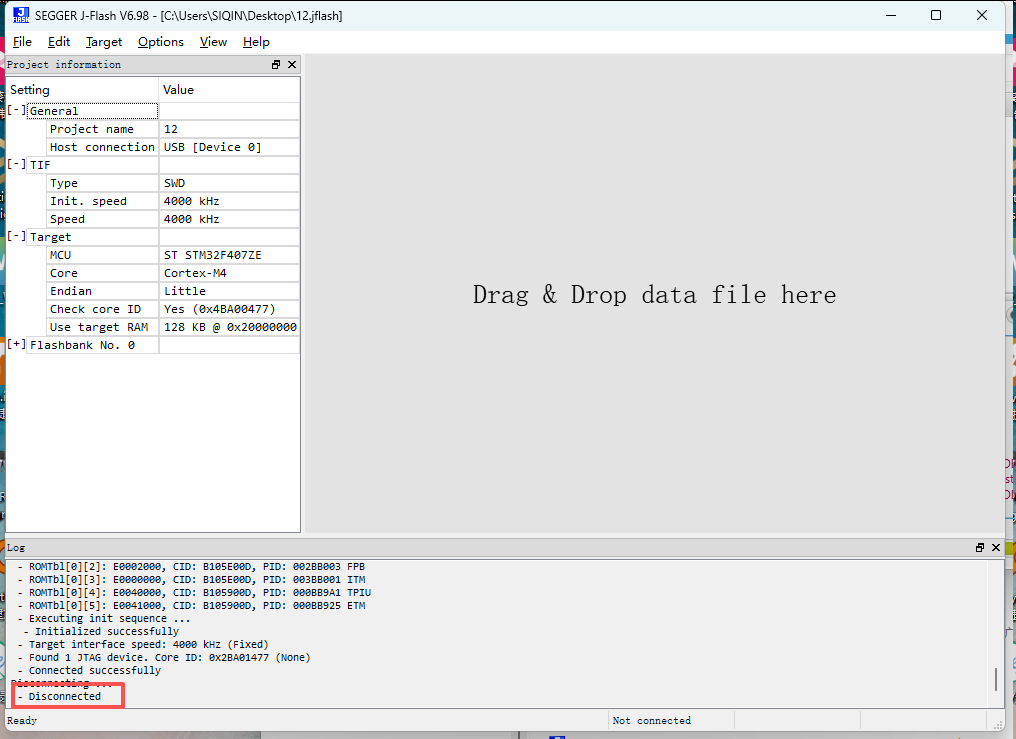Minimize the J-Flash window
Screen dimensions: 1016x739
point(891,15)
